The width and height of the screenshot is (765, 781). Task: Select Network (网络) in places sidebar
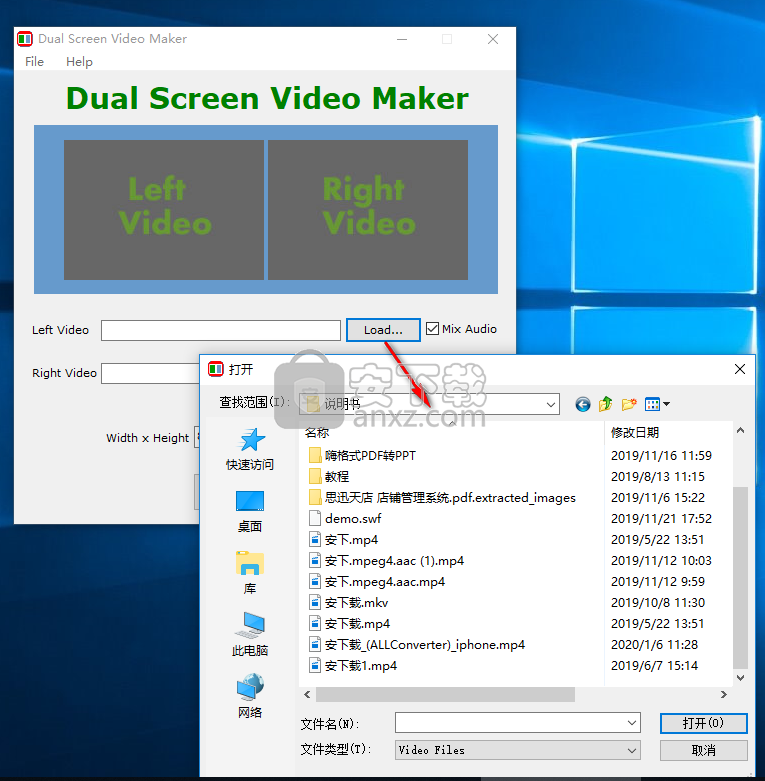(x=250, y=697)
